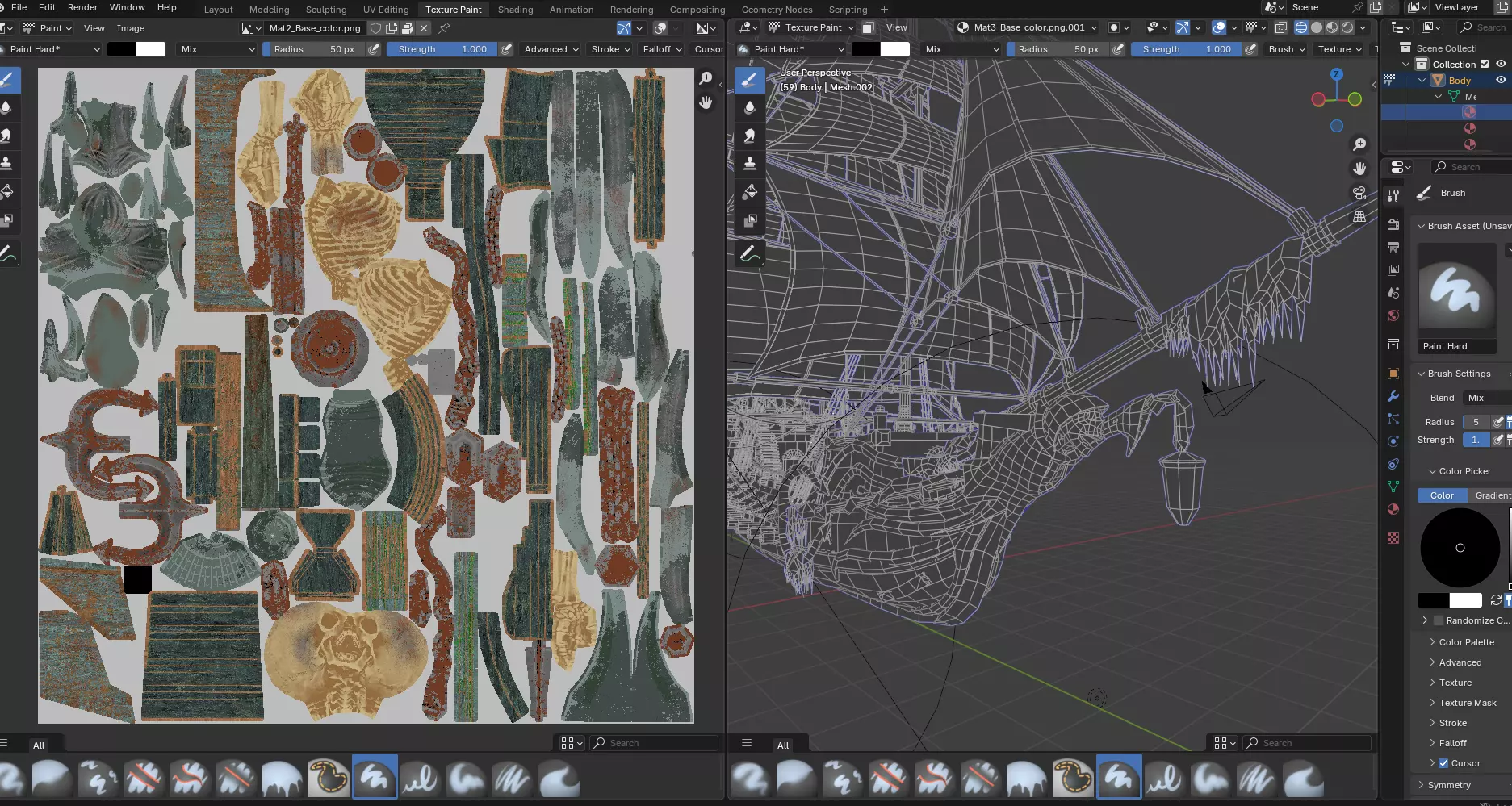Click the camera view icon in the 3D viewport

[x=1359, y=193]
